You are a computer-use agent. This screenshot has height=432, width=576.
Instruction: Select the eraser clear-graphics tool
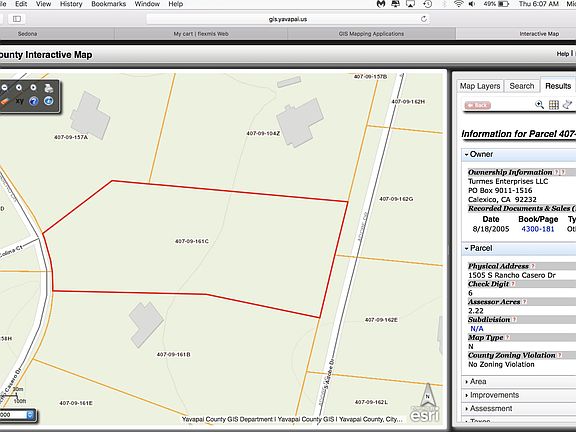coord(4,101)
